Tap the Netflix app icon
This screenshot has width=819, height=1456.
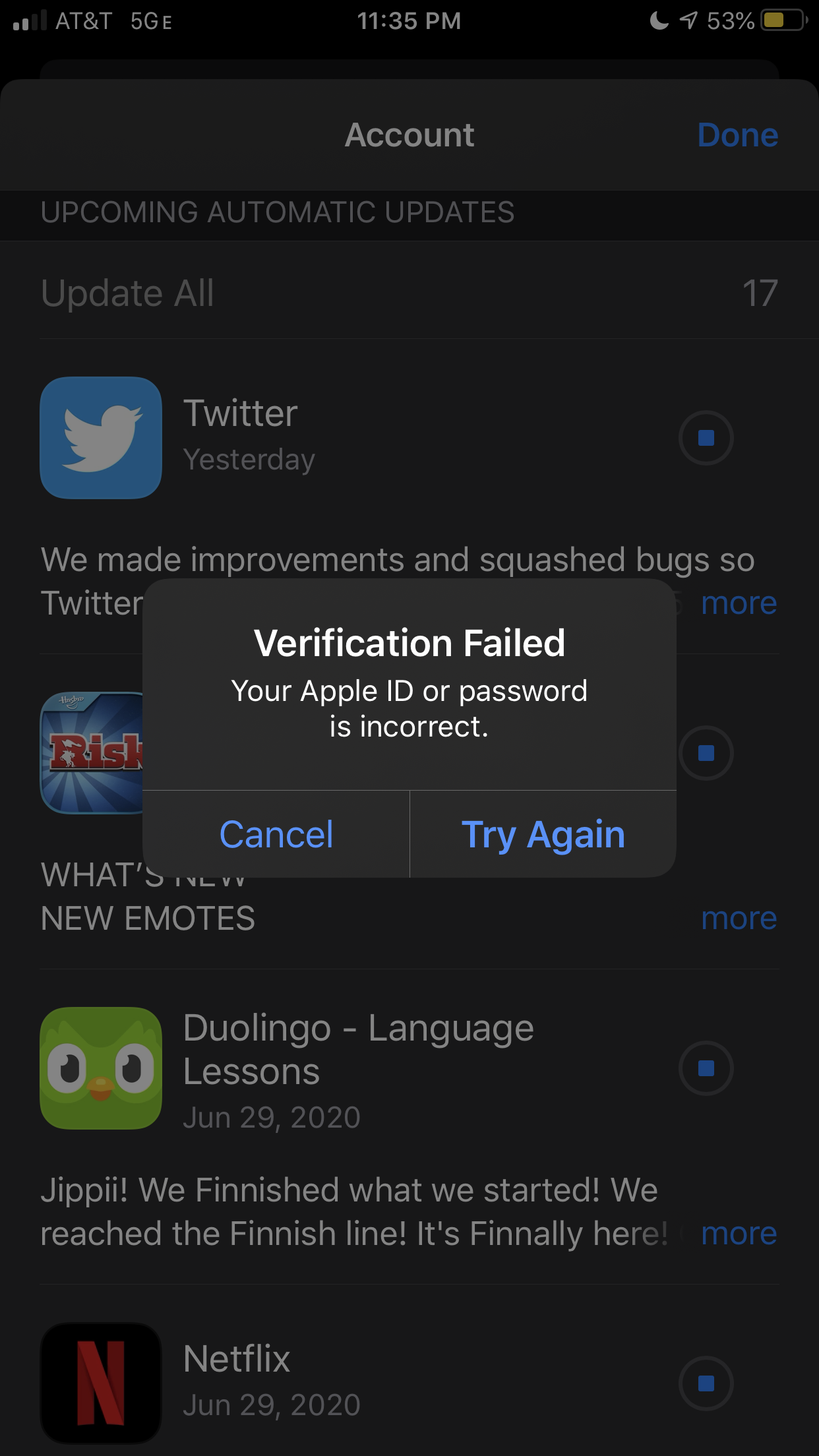(101, 1382)
